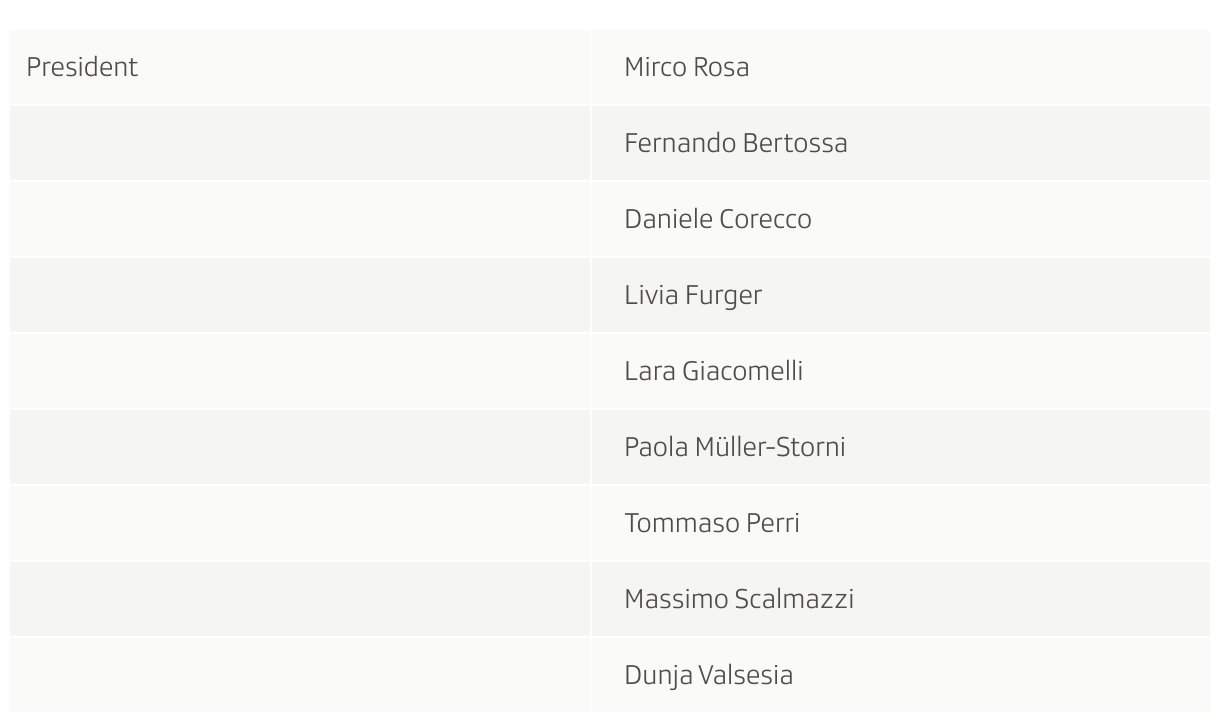The height and width of the screenshot is (722, 1220).
Task: Click the blank cell left of Lara Giacomelli
Action: (300, 371)
